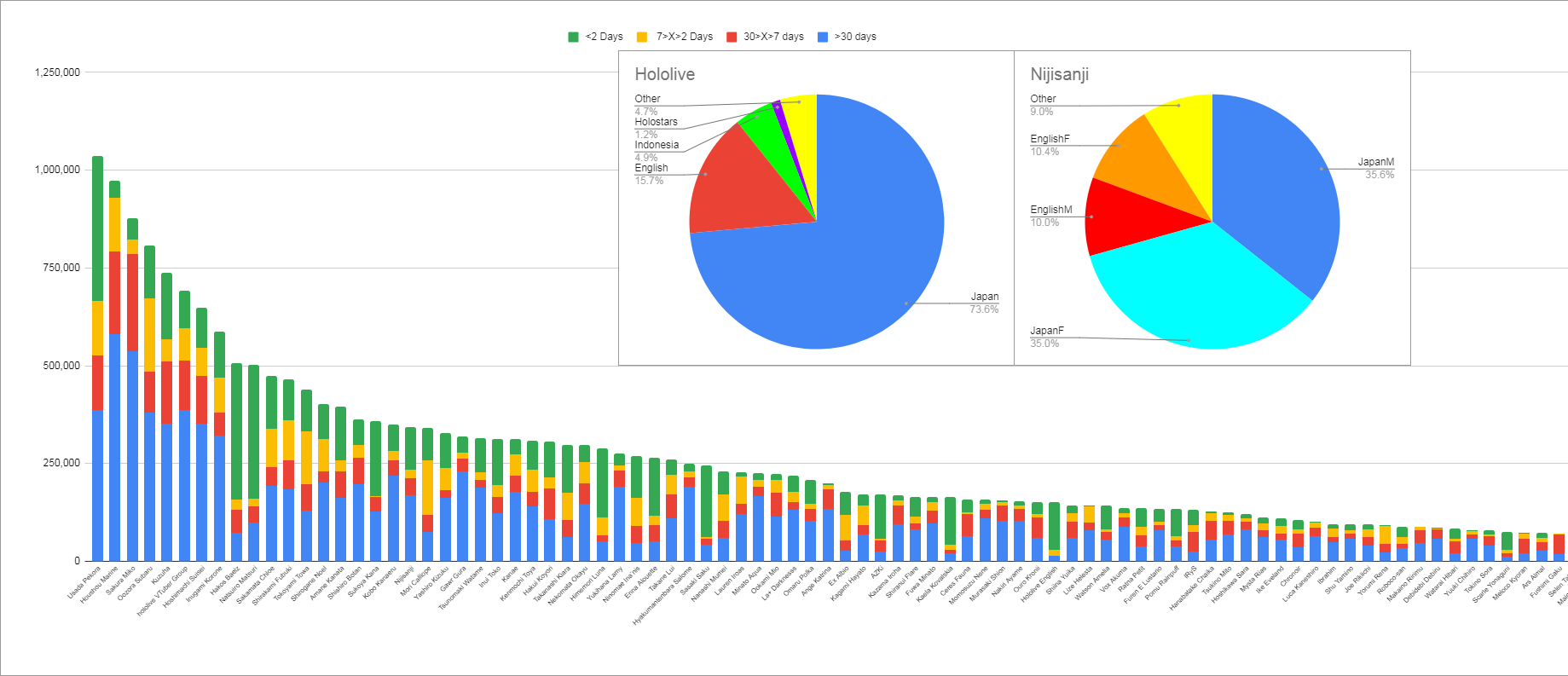The width and height of the screenshot is (1568, 676).
Task: Click the 'Nijisanji' pie chart title
Action: (1059, 74)
